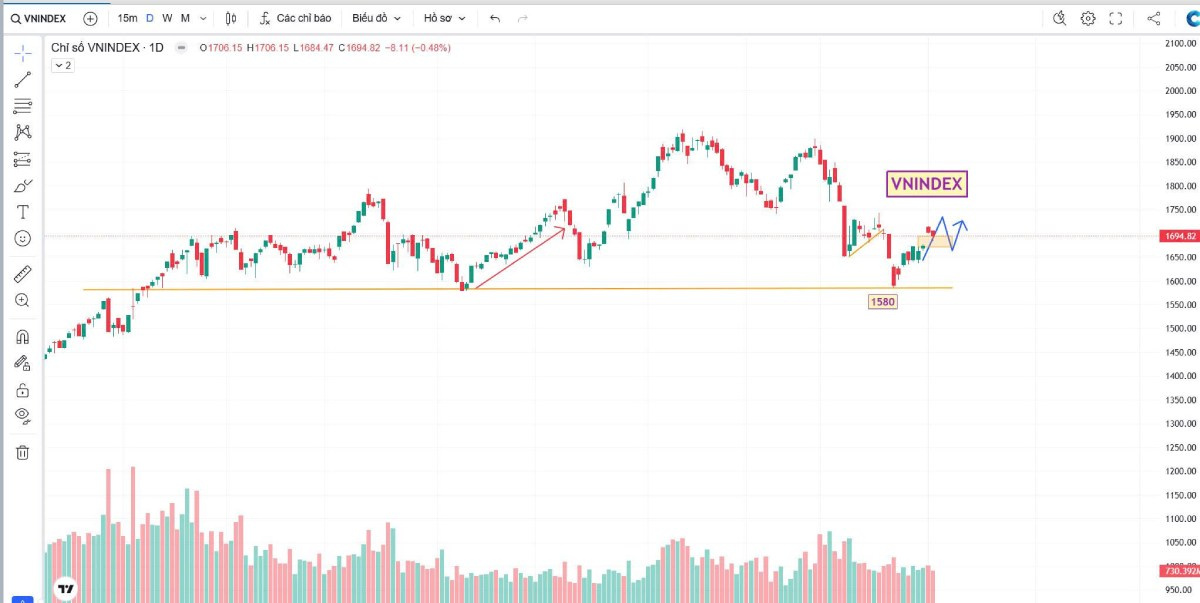Click the VNINDEX symbol search field
1200x603 pixels.
(x=40, y=17)
